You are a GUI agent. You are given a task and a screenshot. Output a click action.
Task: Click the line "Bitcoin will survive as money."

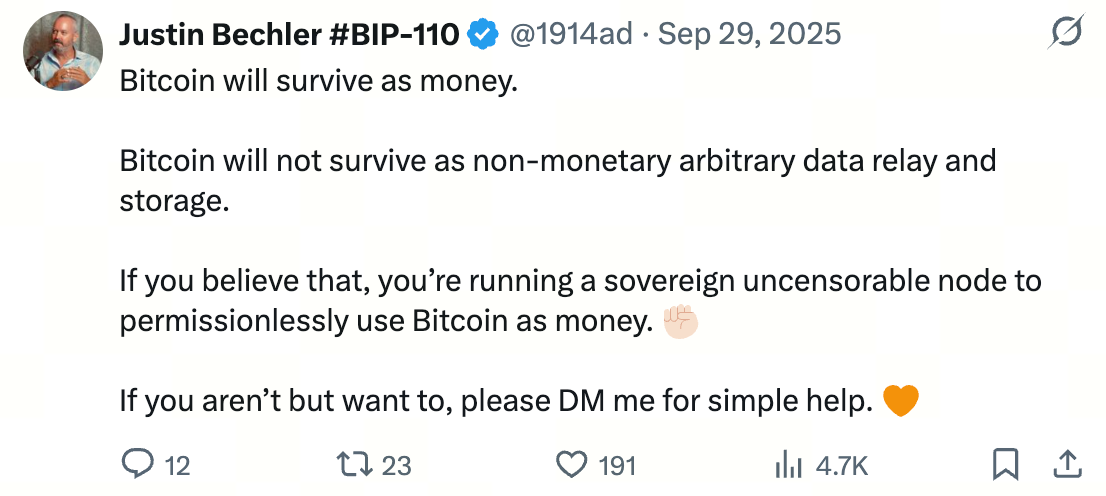click(x=319, y=81)
